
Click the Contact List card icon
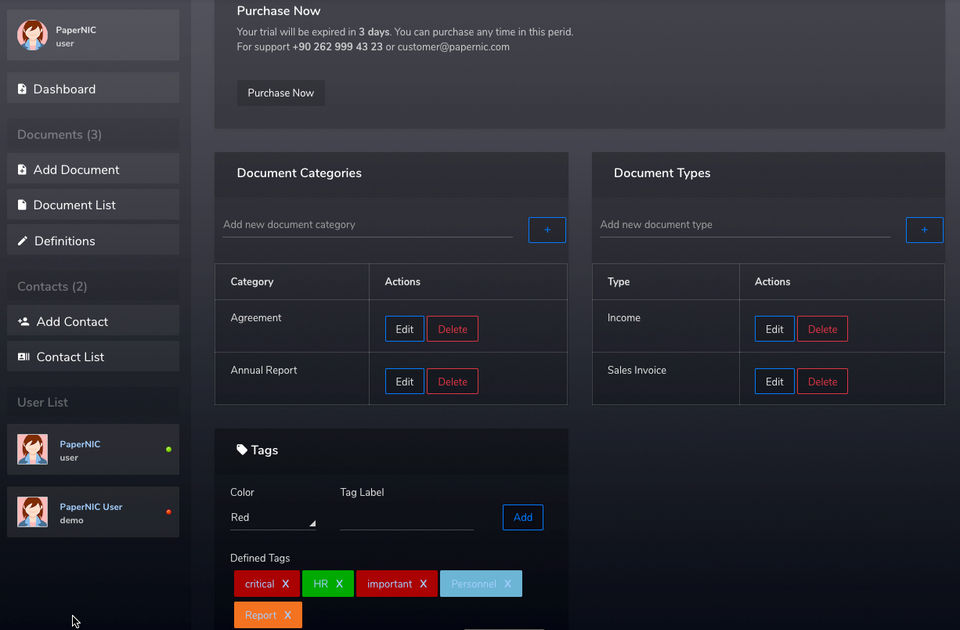23,357
